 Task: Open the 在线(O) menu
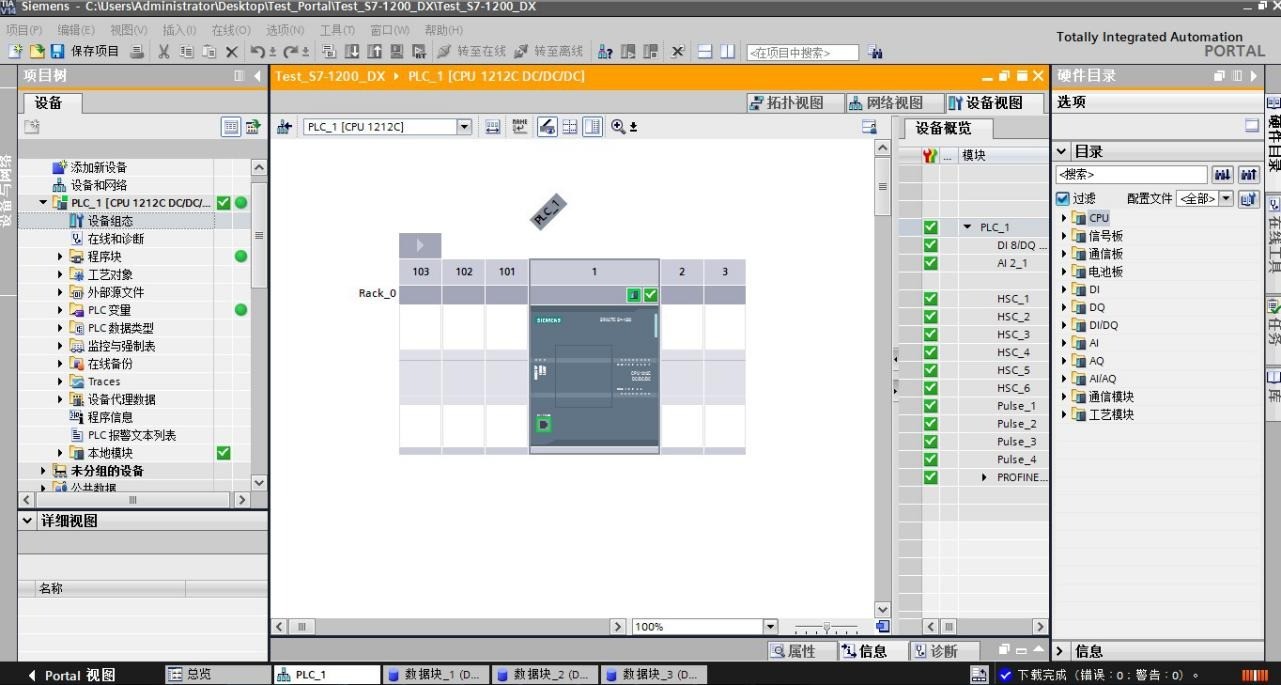[x=231, y=30]
